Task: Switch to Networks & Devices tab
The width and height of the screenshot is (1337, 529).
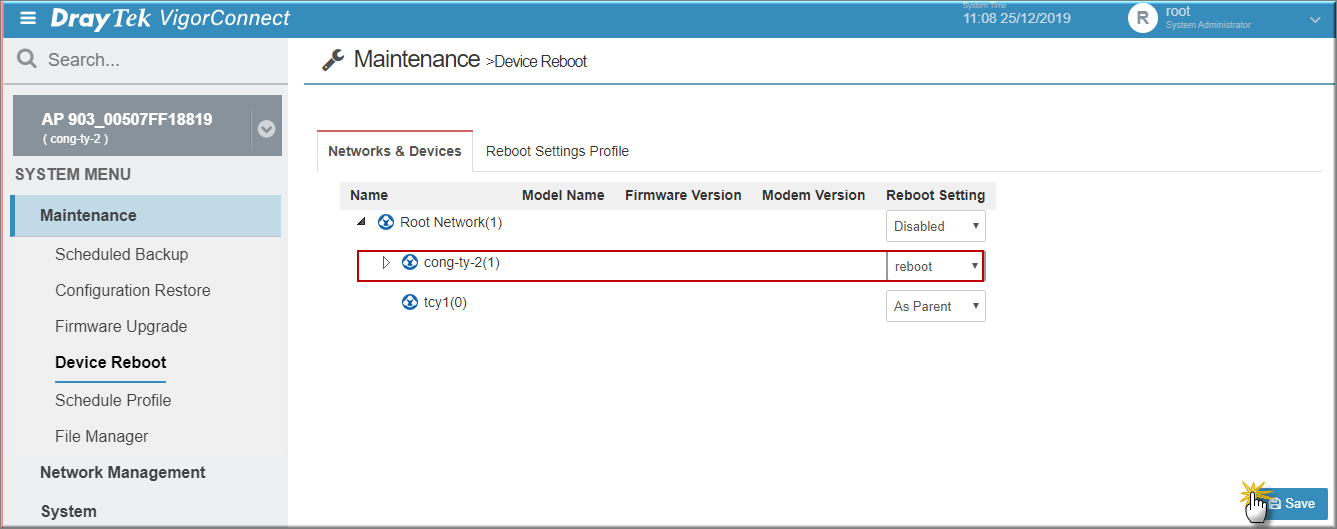Action: (395, 151)
